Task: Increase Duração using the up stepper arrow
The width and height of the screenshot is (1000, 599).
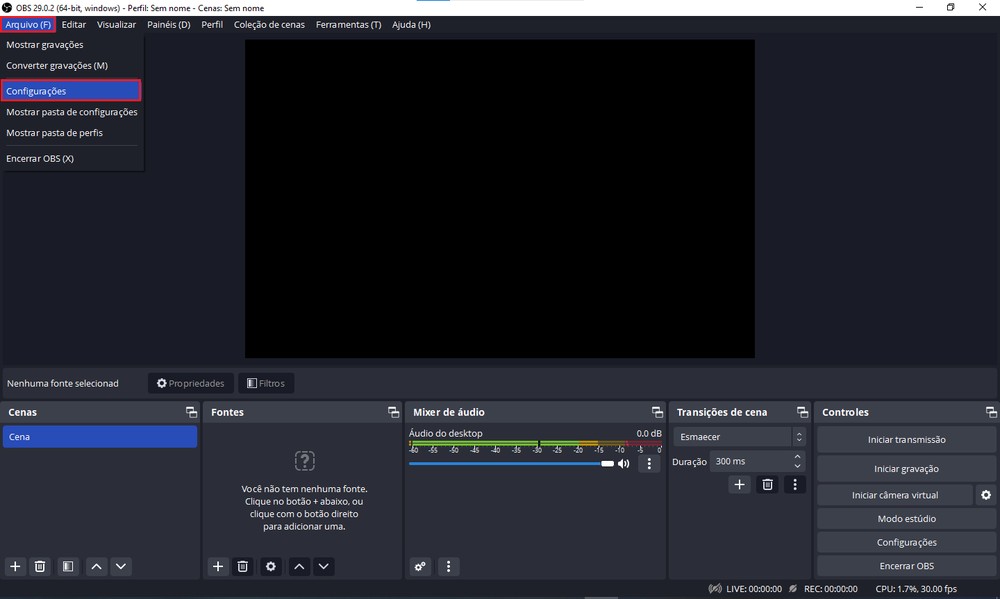Action: click(797, 456)
